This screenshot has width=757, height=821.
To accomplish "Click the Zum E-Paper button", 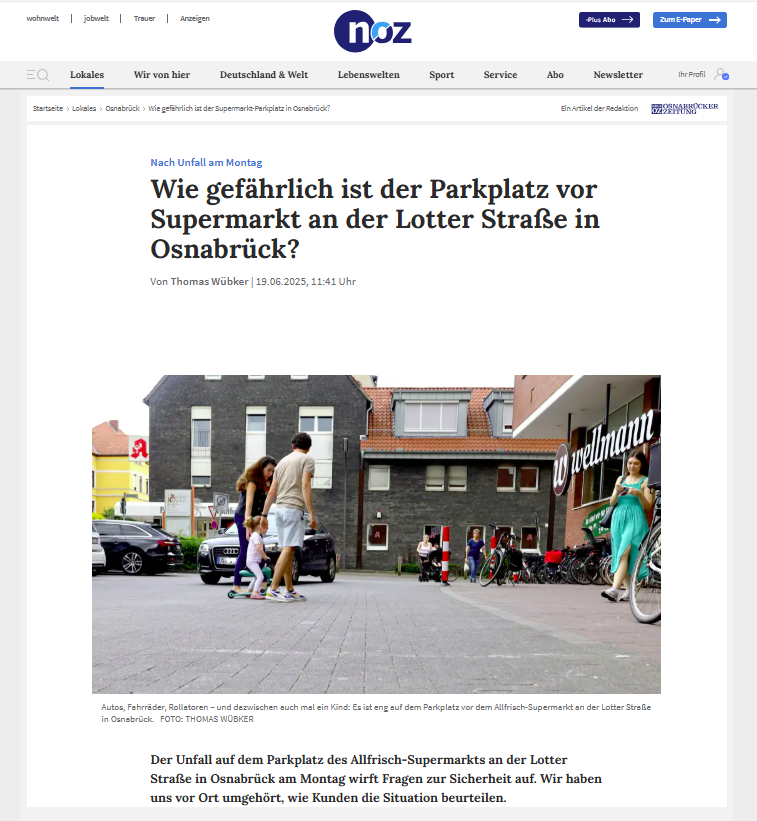I will [x=689, y=20].
